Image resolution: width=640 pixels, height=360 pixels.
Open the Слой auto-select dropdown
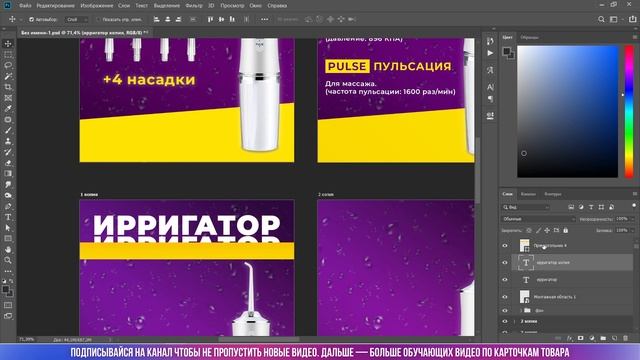click(76, 19)
